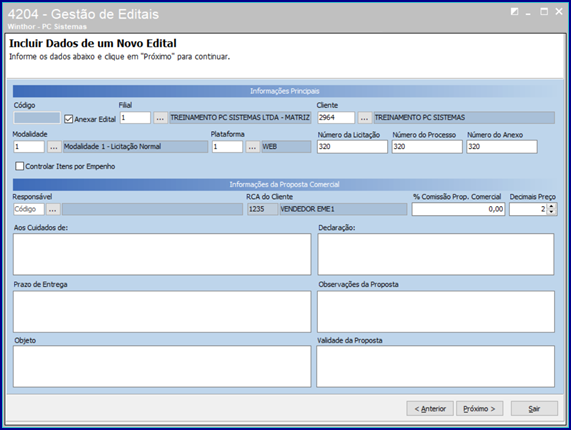Screen dimensions: 571x430
Task: Click the Número do Processo field
Action: (427, 147)
